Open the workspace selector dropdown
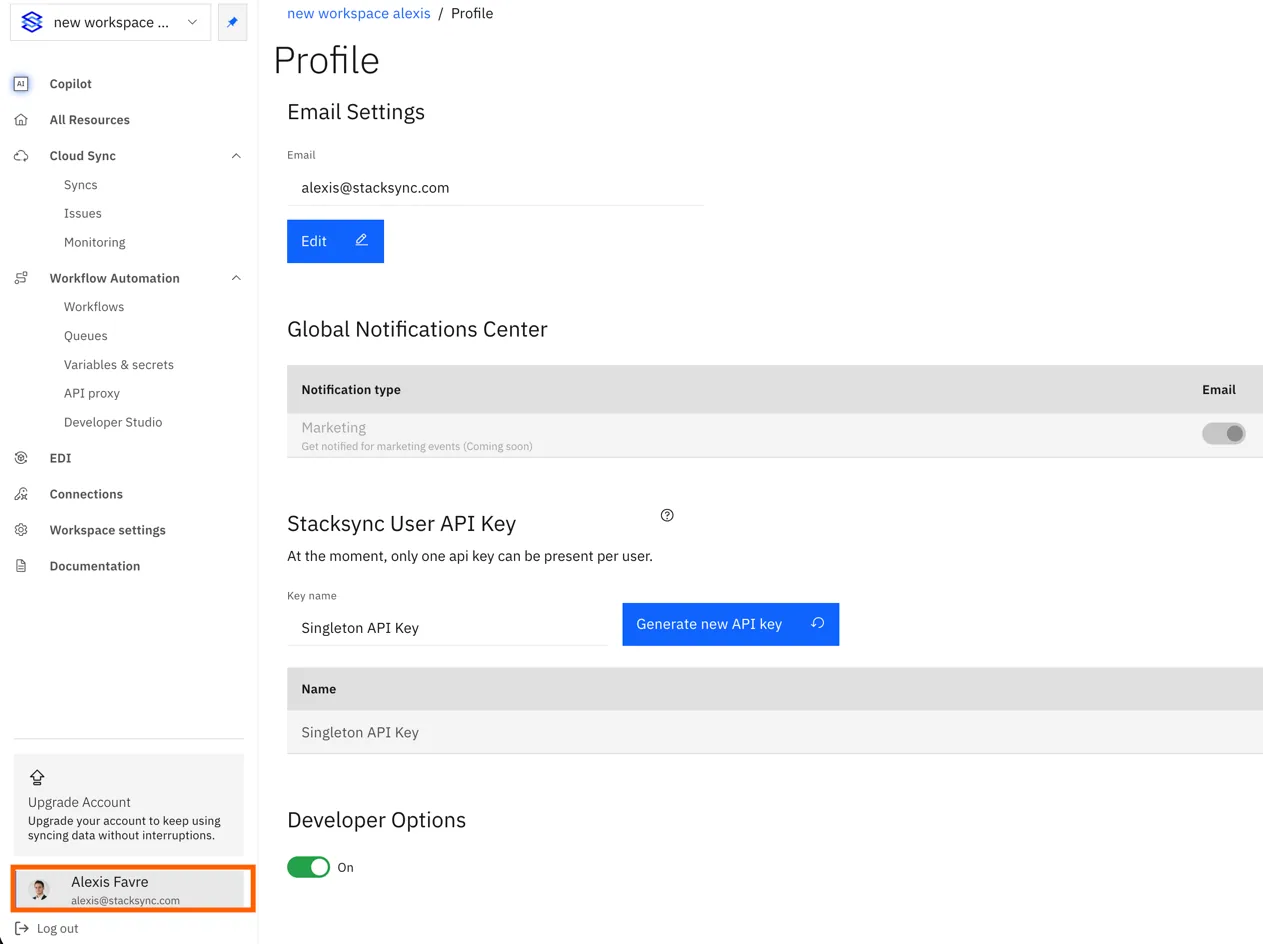Image resolution: width=1263 pixels, height=944 pixels. click(110, 22)
